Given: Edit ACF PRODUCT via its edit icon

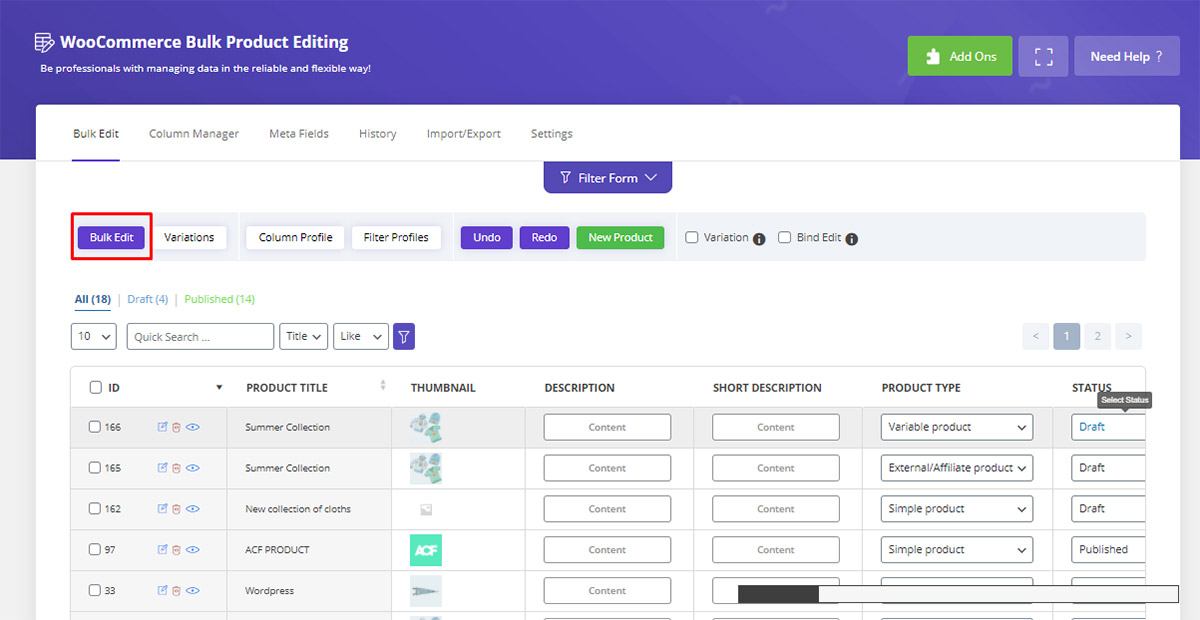Looking at the screenshot, I should click(x=163, y=550).
